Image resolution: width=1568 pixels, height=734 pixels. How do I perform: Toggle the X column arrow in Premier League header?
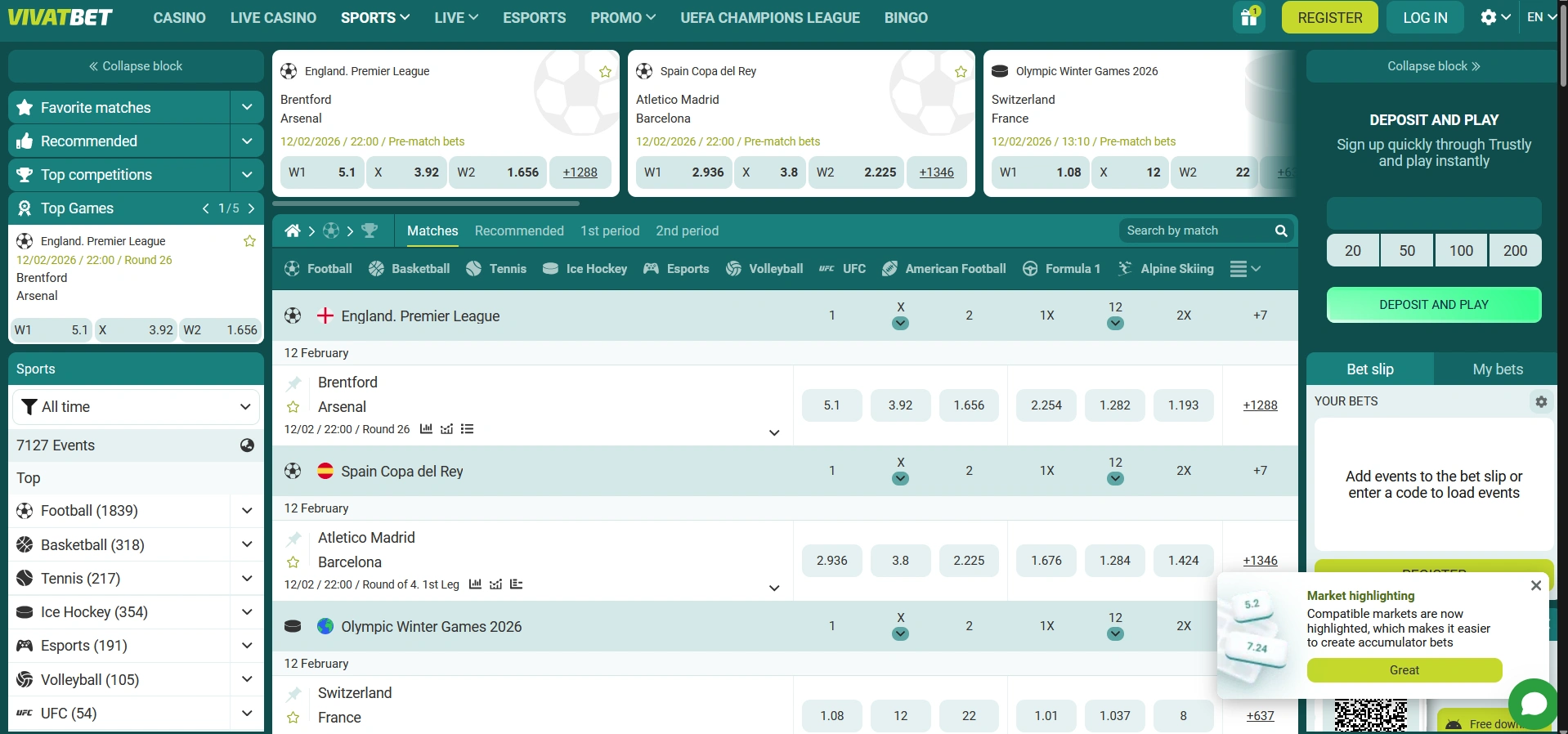click(900, 323)
